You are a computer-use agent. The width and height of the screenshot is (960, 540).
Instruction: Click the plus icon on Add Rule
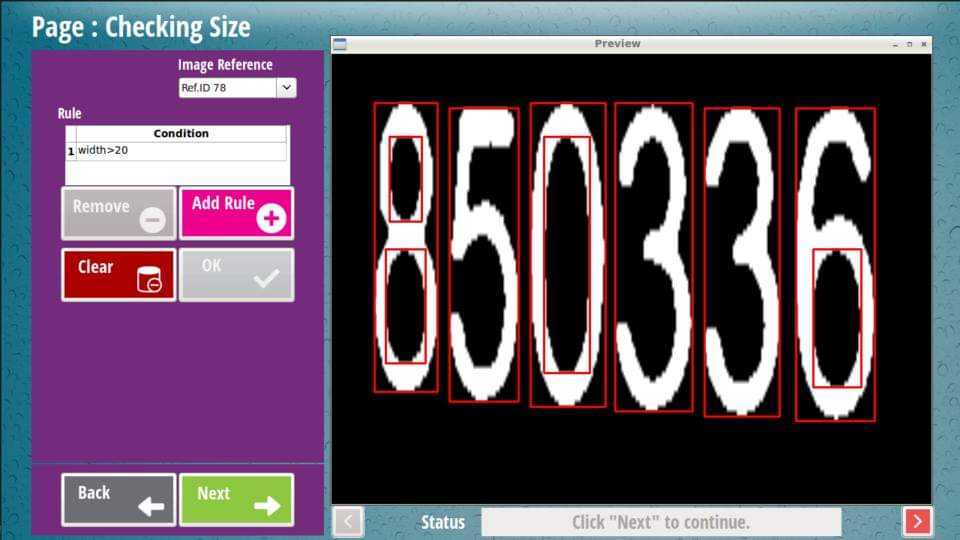click(270, 218)
